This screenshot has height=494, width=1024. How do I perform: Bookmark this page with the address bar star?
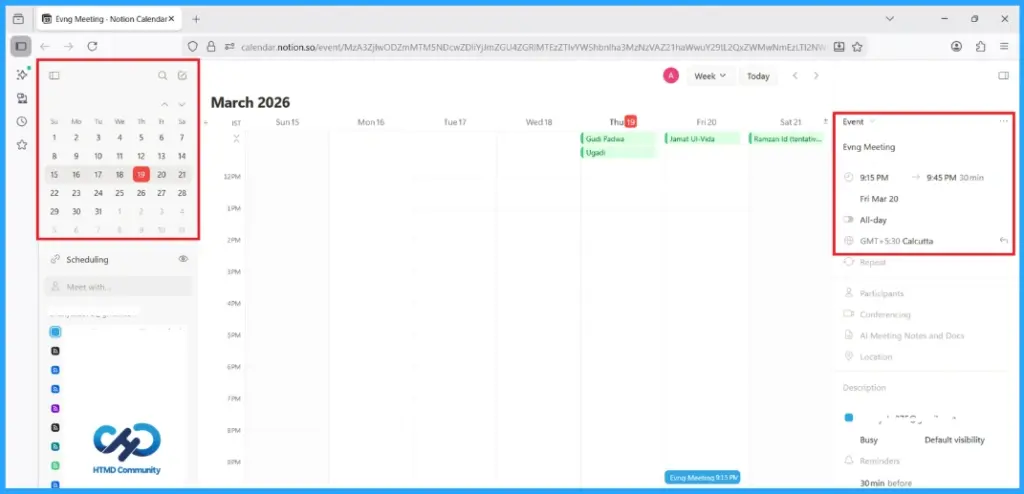[857, 46]
